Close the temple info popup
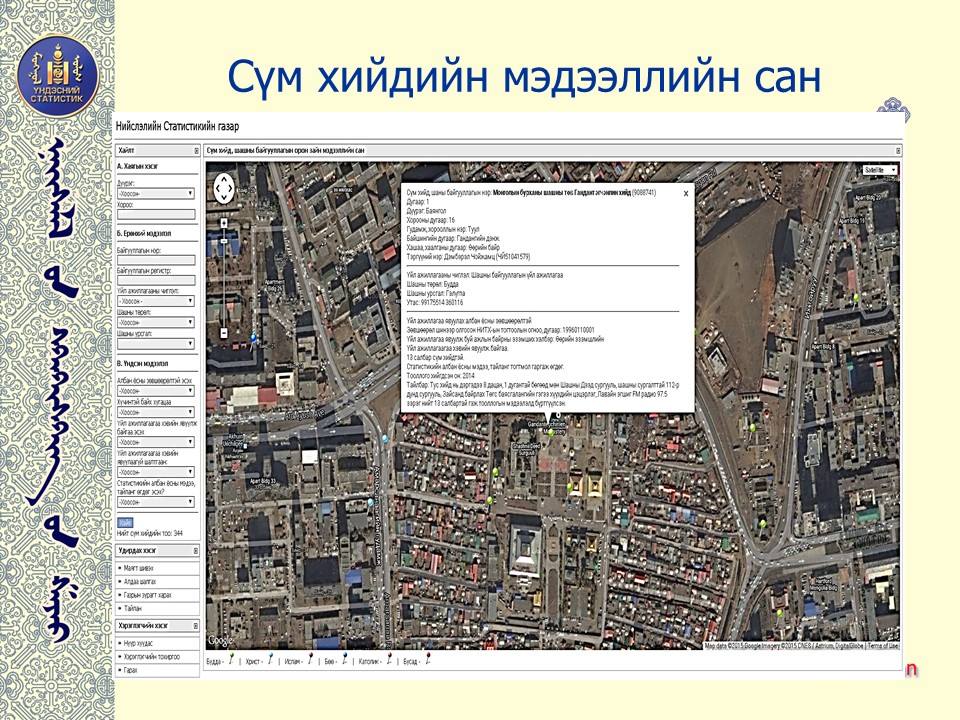The width and height of the screenshot is (960, 720). tap(685, 193)
